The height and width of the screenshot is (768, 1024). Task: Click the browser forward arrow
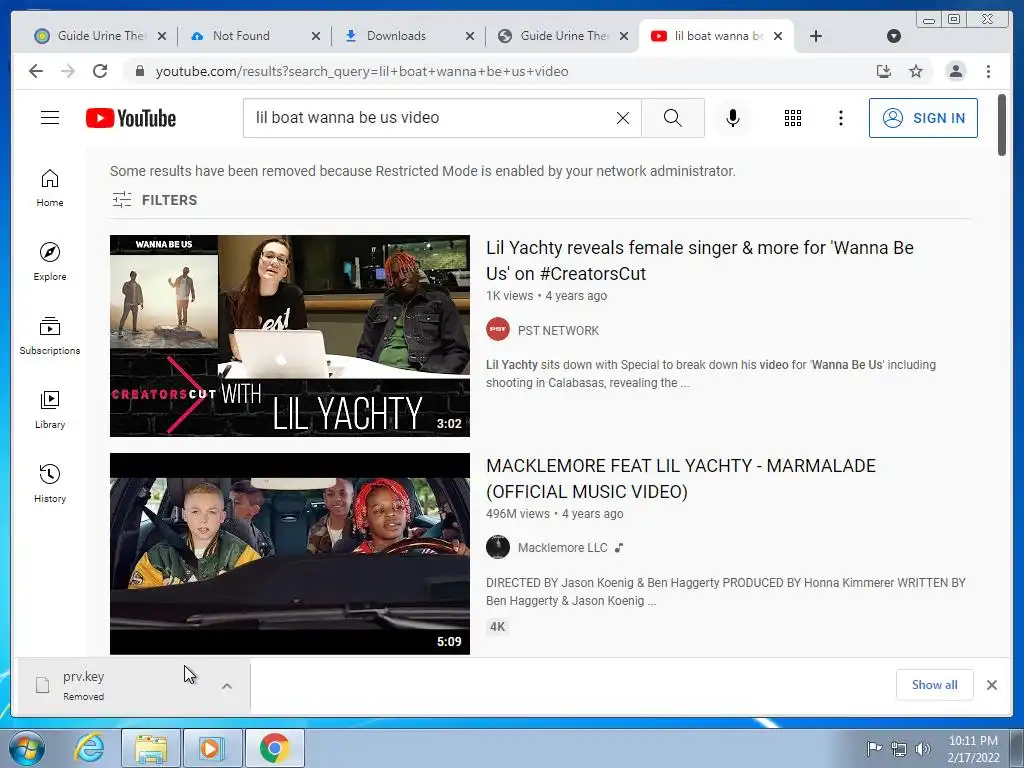click(68, 71)
